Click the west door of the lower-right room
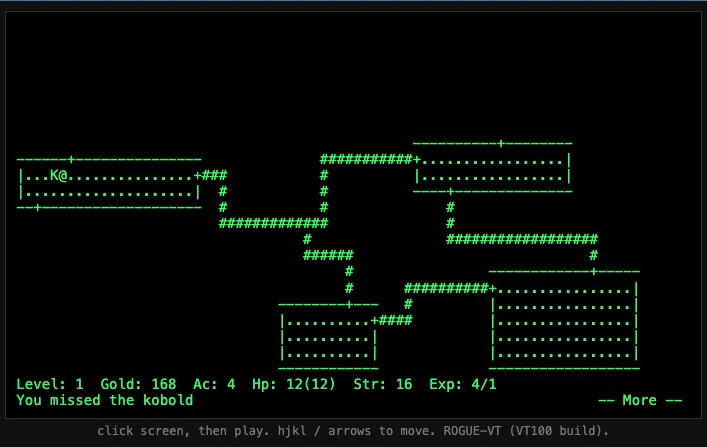Viewport: 707px width, 447px height. [493, 288]
